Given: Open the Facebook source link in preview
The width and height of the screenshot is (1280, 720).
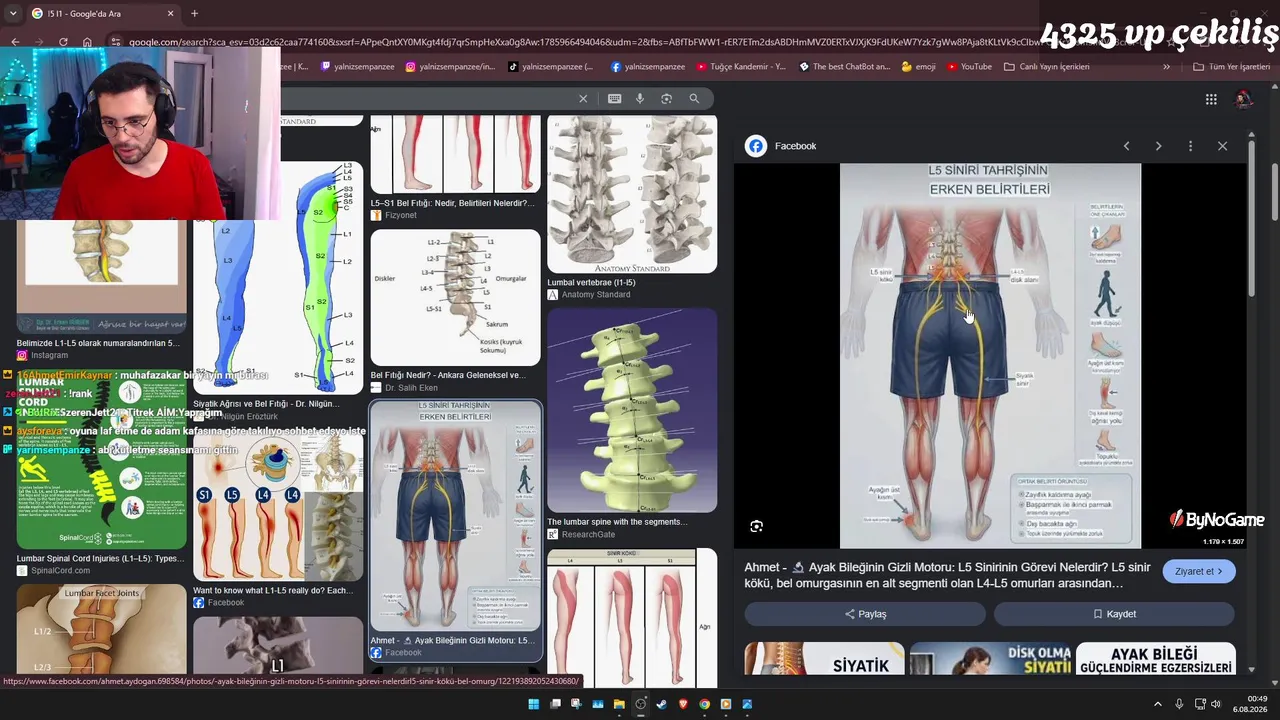Looking at the screenshot, I should [x=781, y=146].
